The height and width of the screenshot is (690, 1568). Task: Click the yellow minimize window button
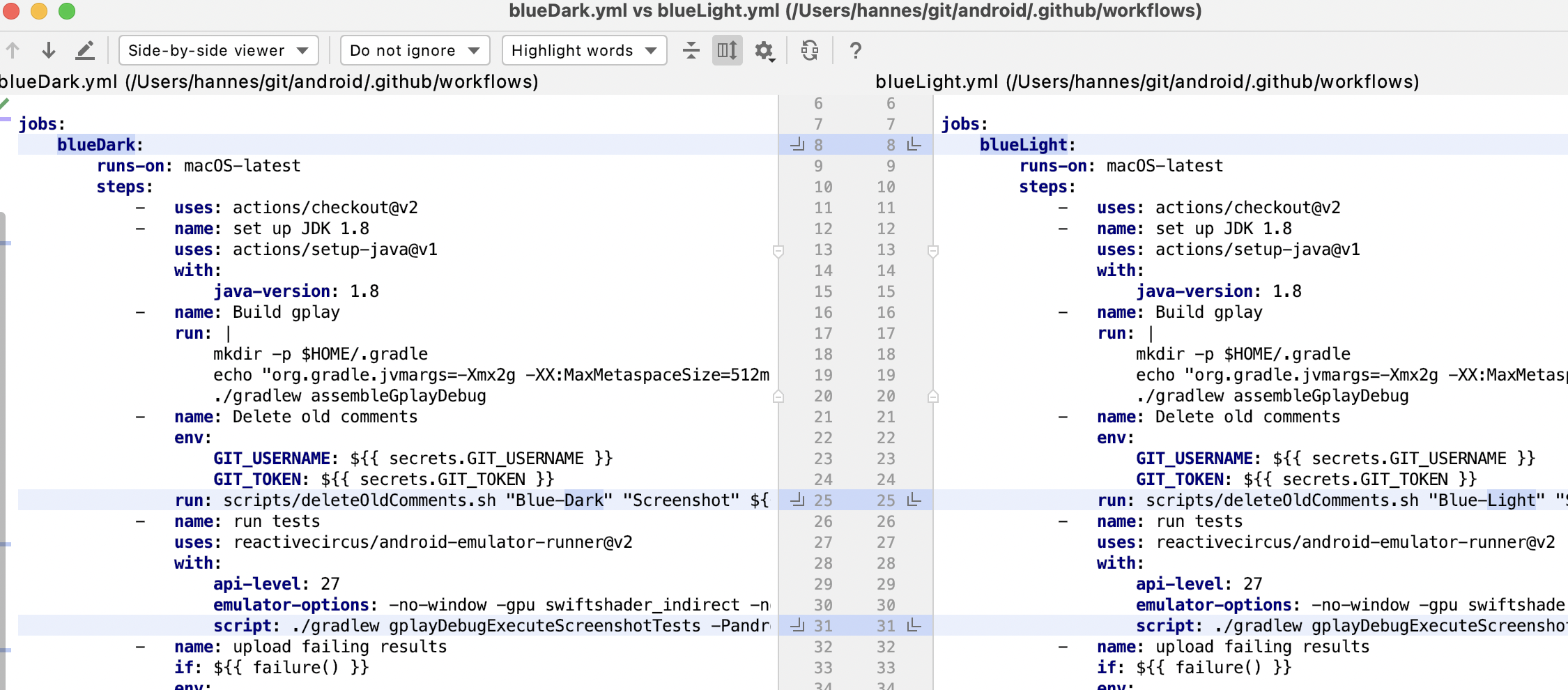tap(39, 10)
